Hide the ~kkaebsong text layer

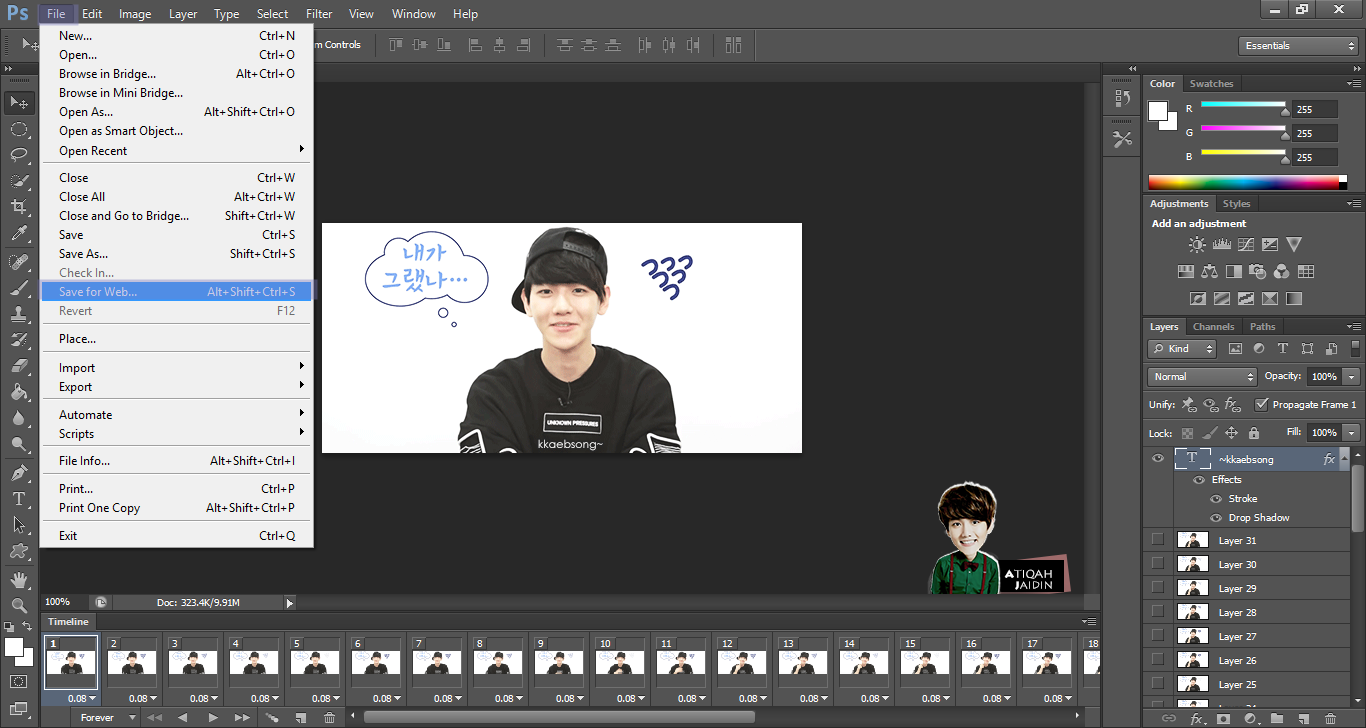point(1158,459)
